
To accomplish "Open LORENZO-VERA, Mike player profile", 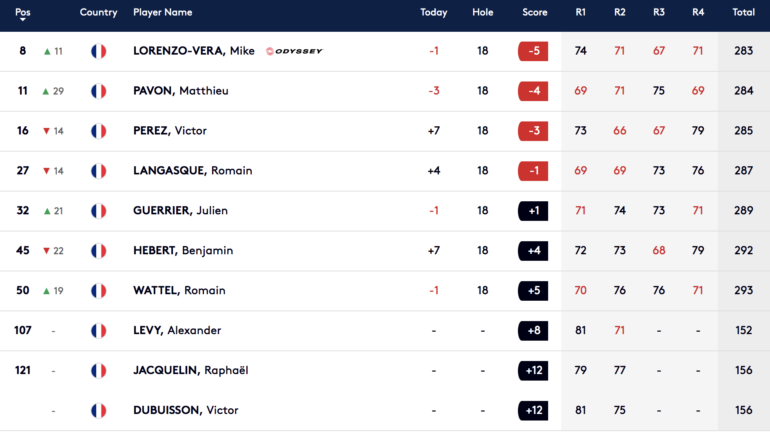I will tap(194, 51).
